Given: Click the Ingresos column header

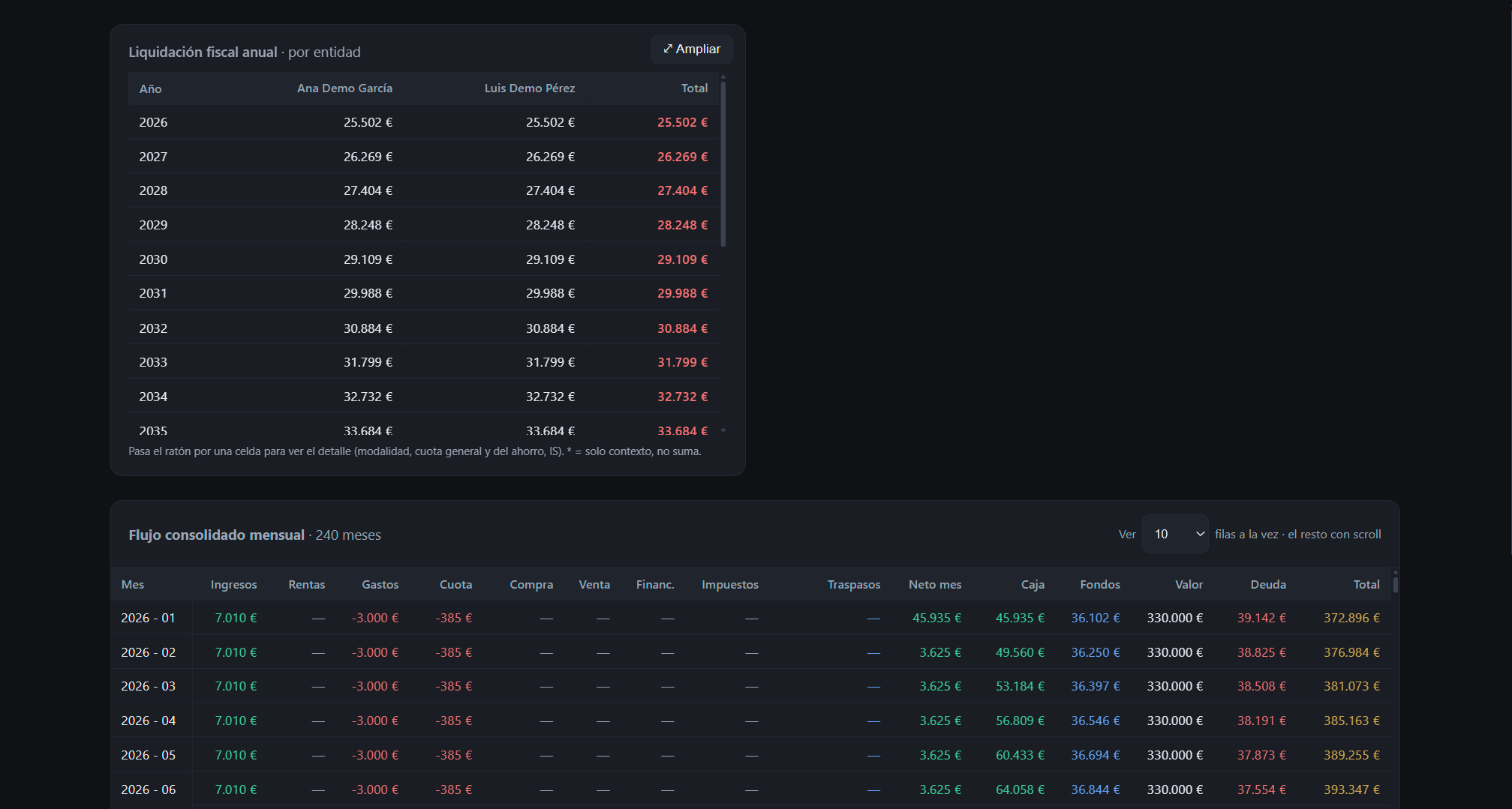Looking at the screenshot, I should 234,584.
